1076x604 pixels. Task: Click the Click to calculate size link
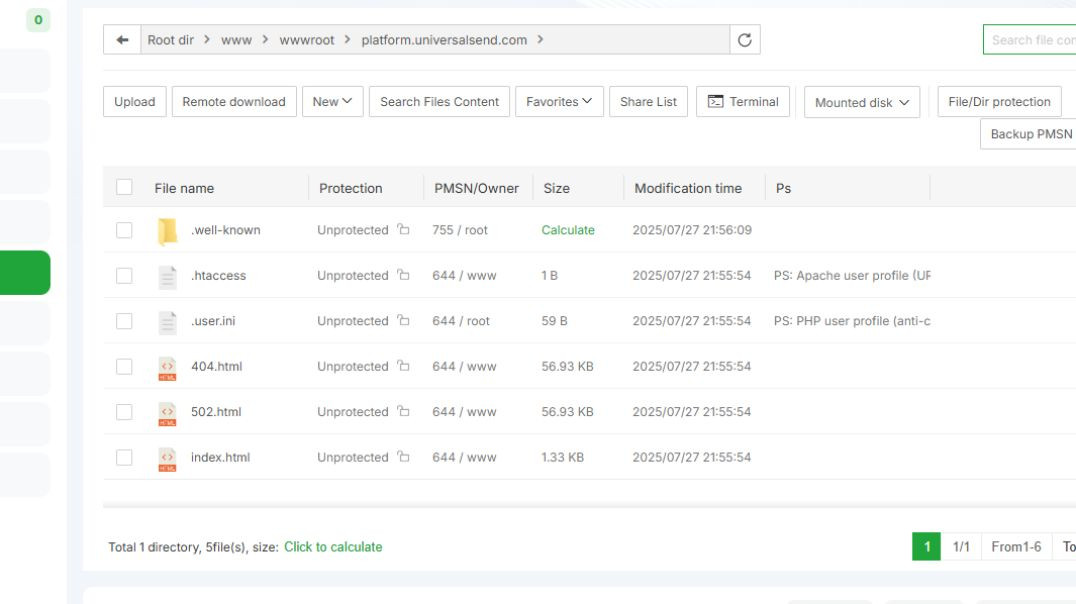pyautogui.click(x=331, y=546)
